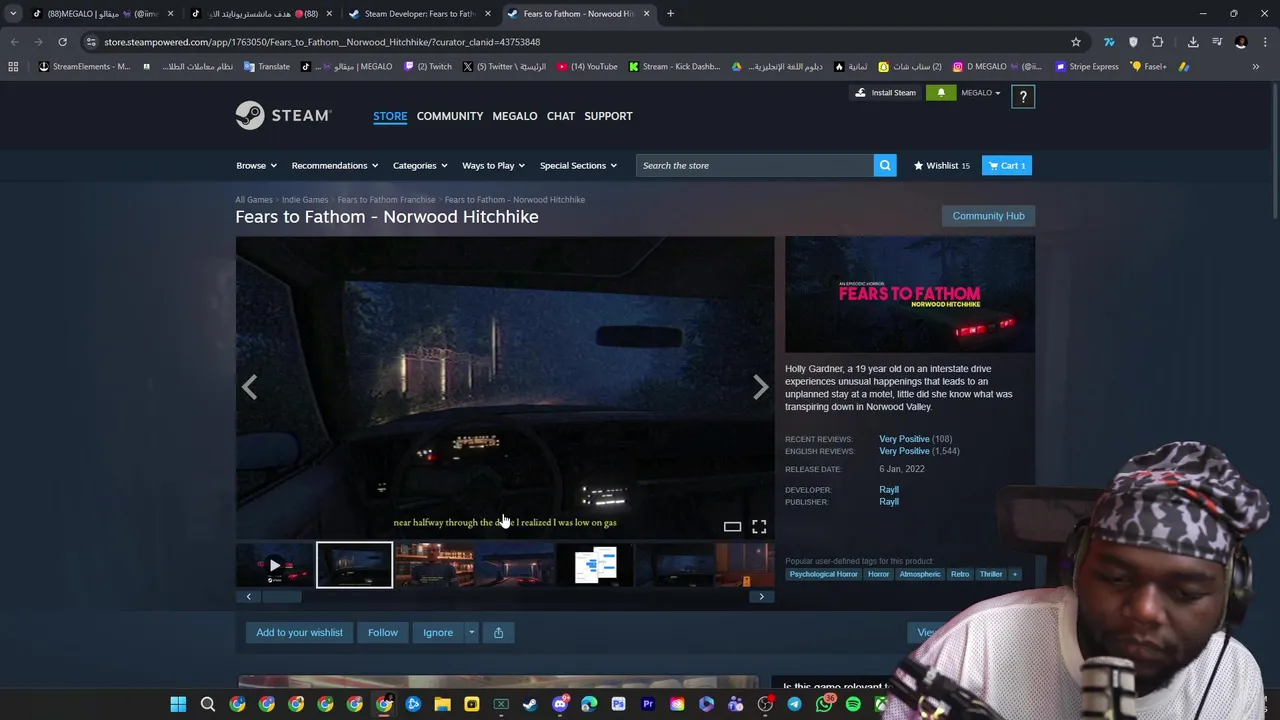1280x720 pixels.
Task: Show previous screenshot with left arrow on media
Action: point(249,387)
